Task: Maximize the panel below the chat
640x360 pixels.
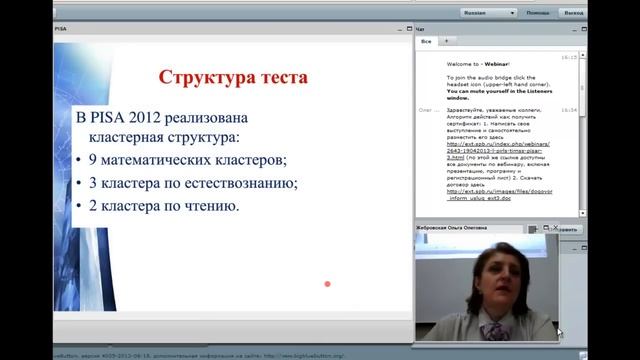Action: tap(584, 248)
